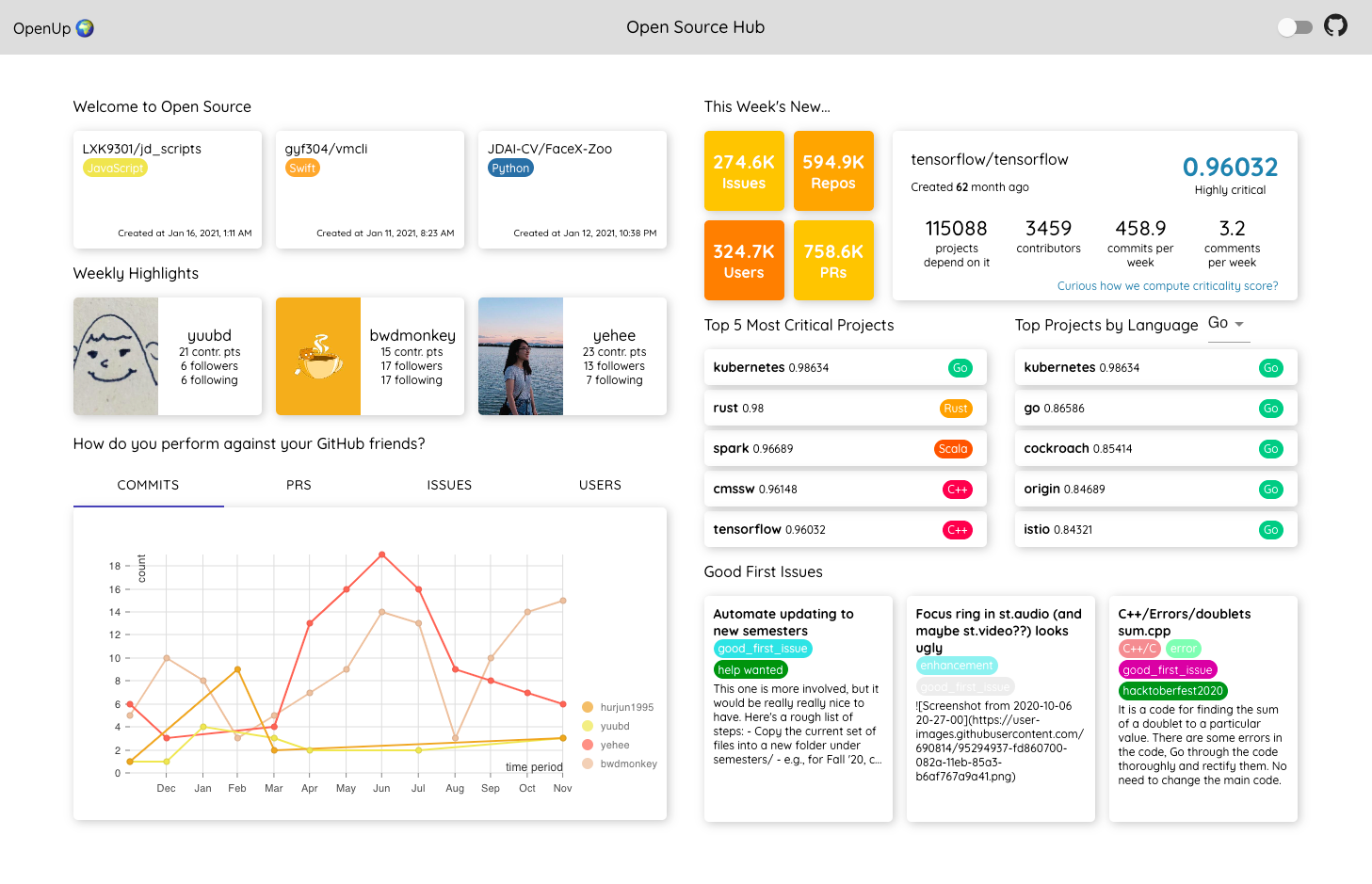
Task: Click the 594.9K Repos tile
Action: [833, 171]
